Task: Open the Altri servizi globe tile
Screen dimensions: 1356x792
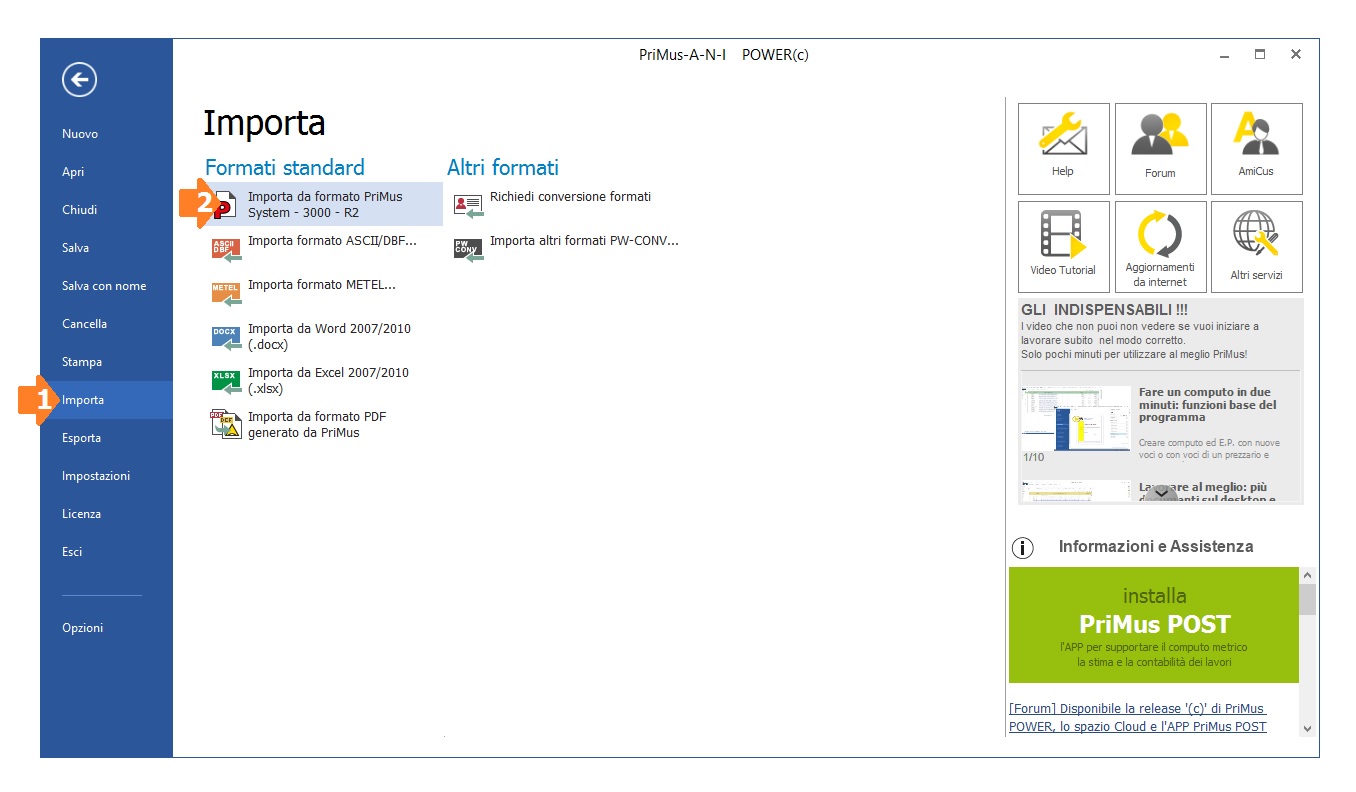Action: point(1256,246)
